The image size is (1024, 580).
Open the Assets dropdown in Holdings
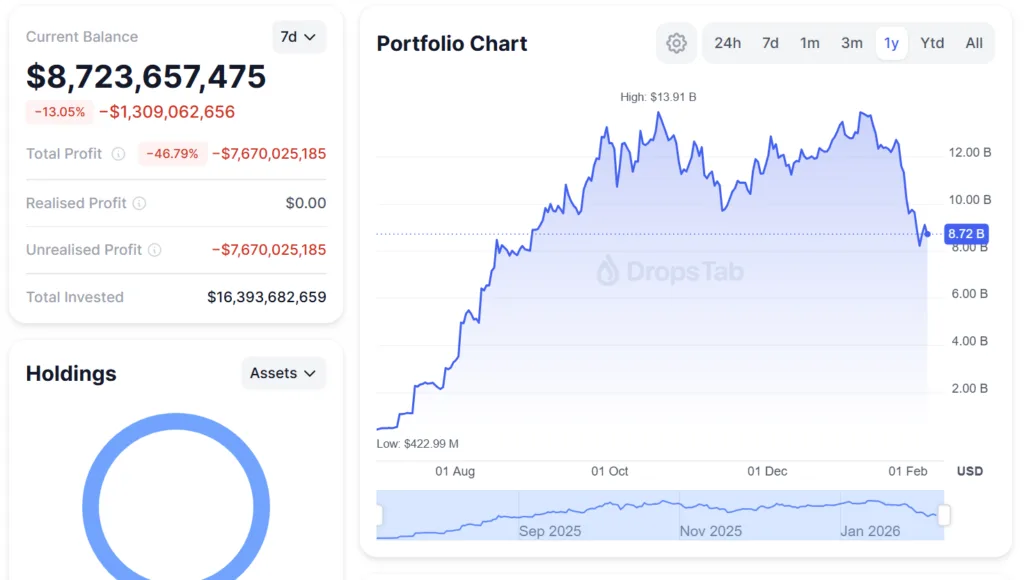(283, 373)
